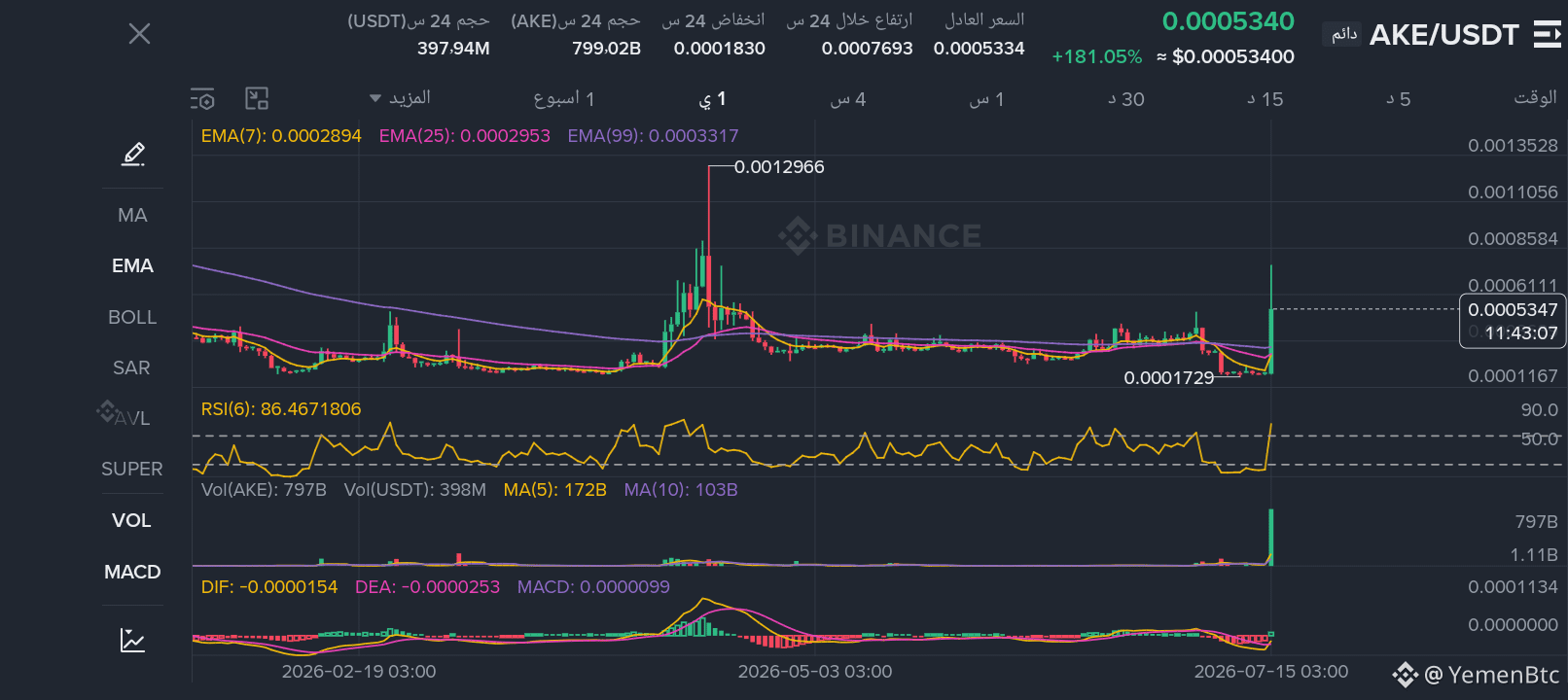Screen dimensions: 1568x700
Task: Click the MA(5): 172B volume label
Action: [x=555, y=490]
